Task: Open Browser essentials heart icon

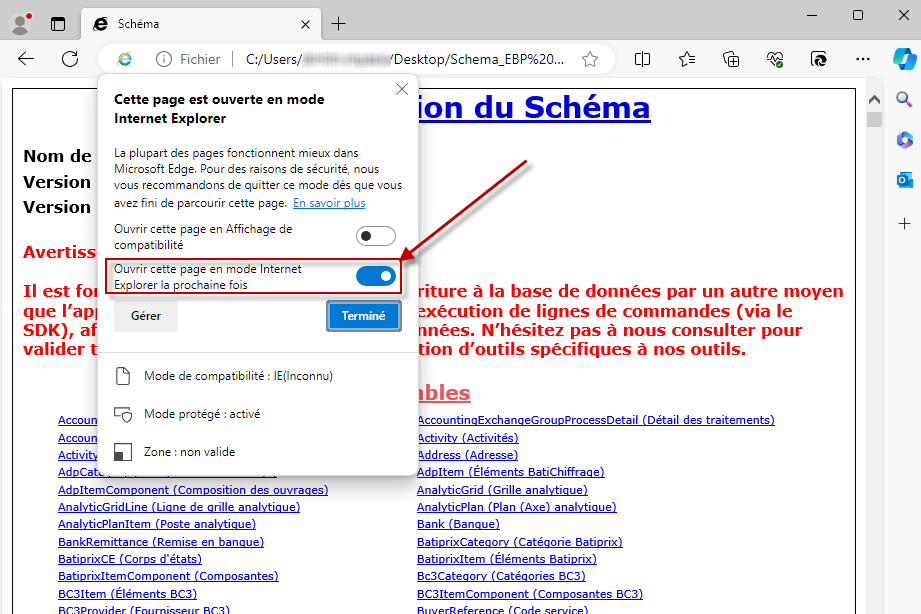Action: (775, 59)
